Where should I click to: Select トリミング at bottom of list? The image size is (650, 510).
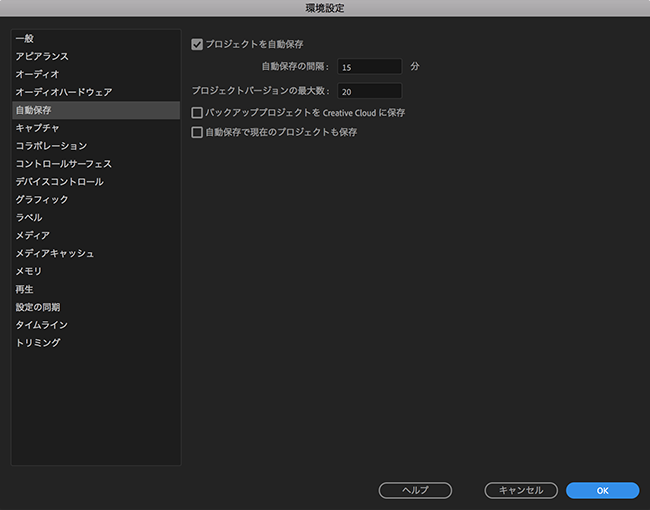[x=37, y=343]
